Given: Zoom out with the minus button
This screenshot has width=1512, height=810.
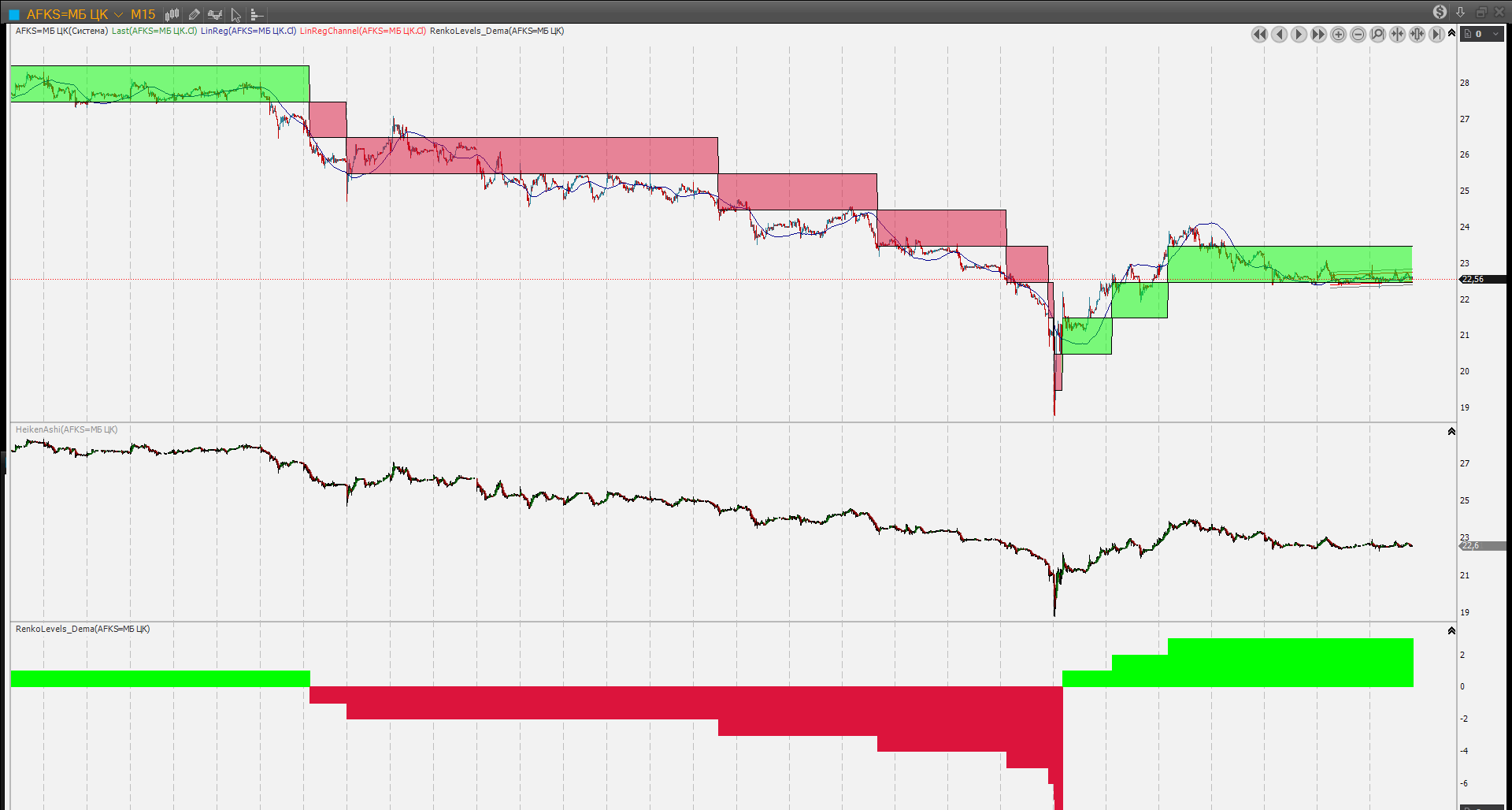Looking at the screenshot, I should [x=1358, y=34].
